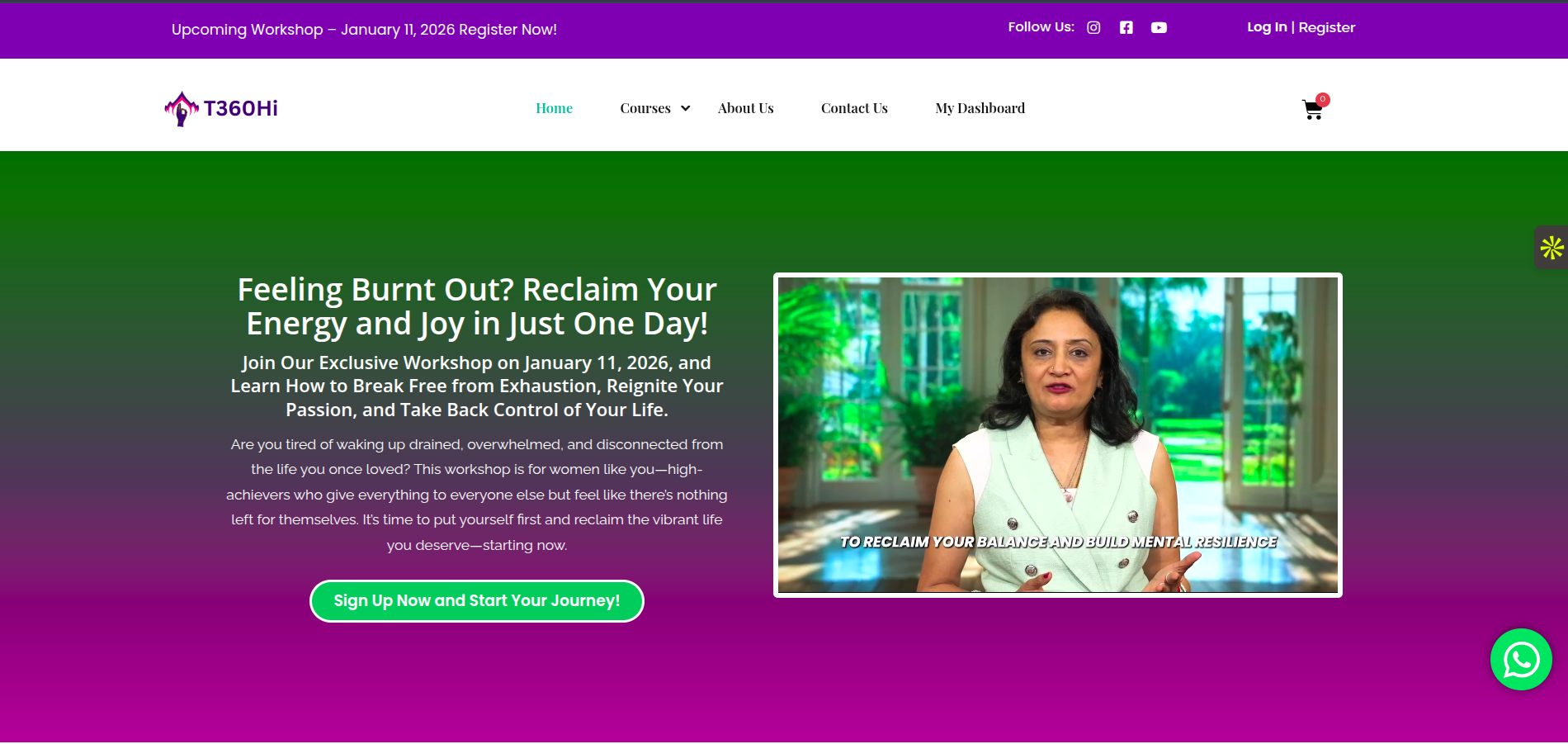This screenshot has width=1568, height=744.
Task: Click the Log In link
Action: point(1267,27)
